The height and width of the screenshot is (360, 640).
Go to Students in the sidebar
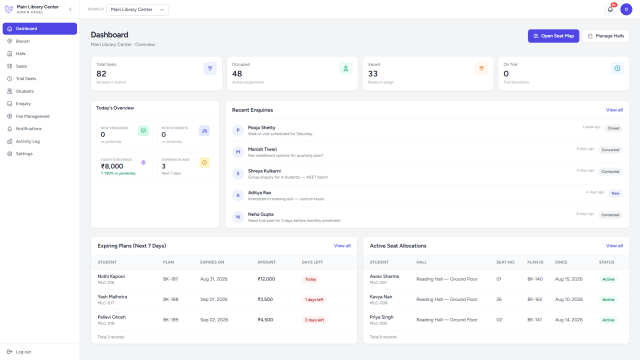[x=40, y=91]
